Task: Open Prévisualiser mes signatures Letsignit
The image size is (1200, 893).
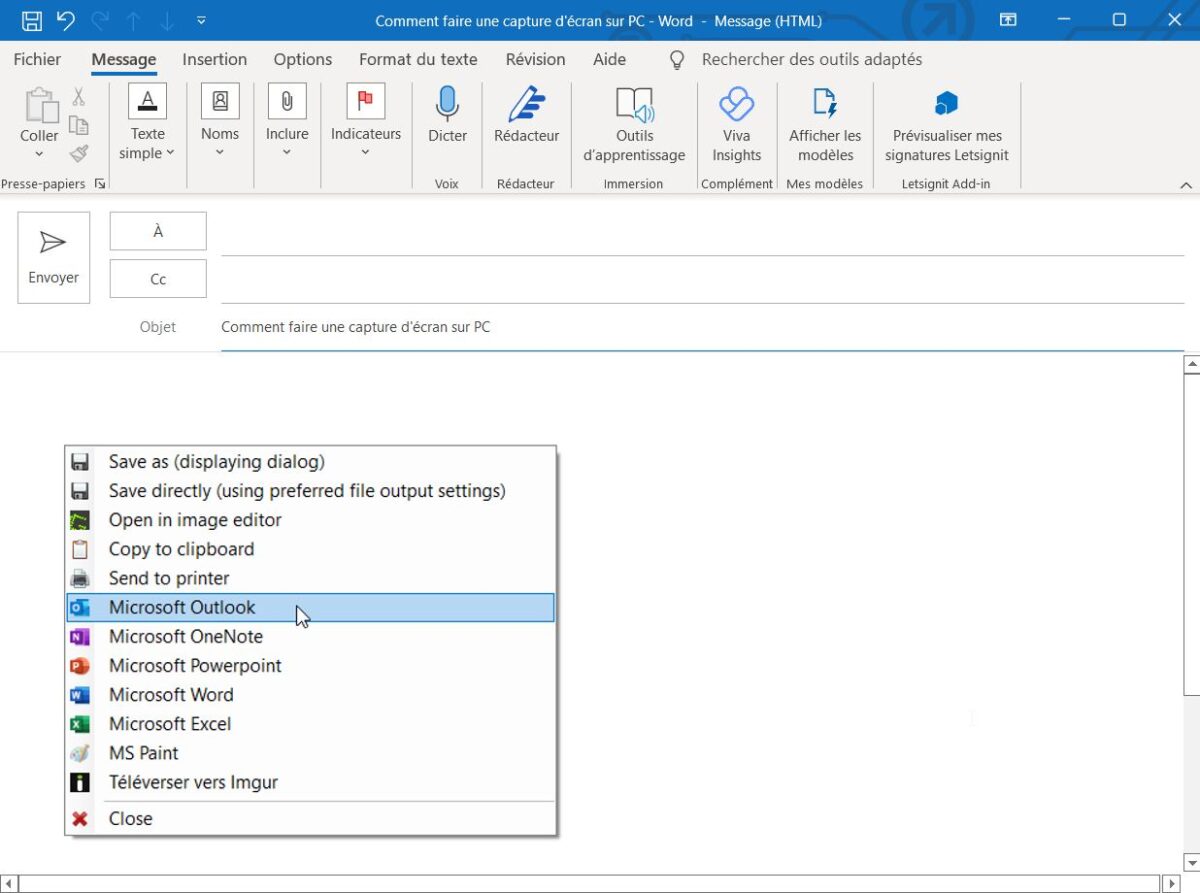Action: (944, 120)
